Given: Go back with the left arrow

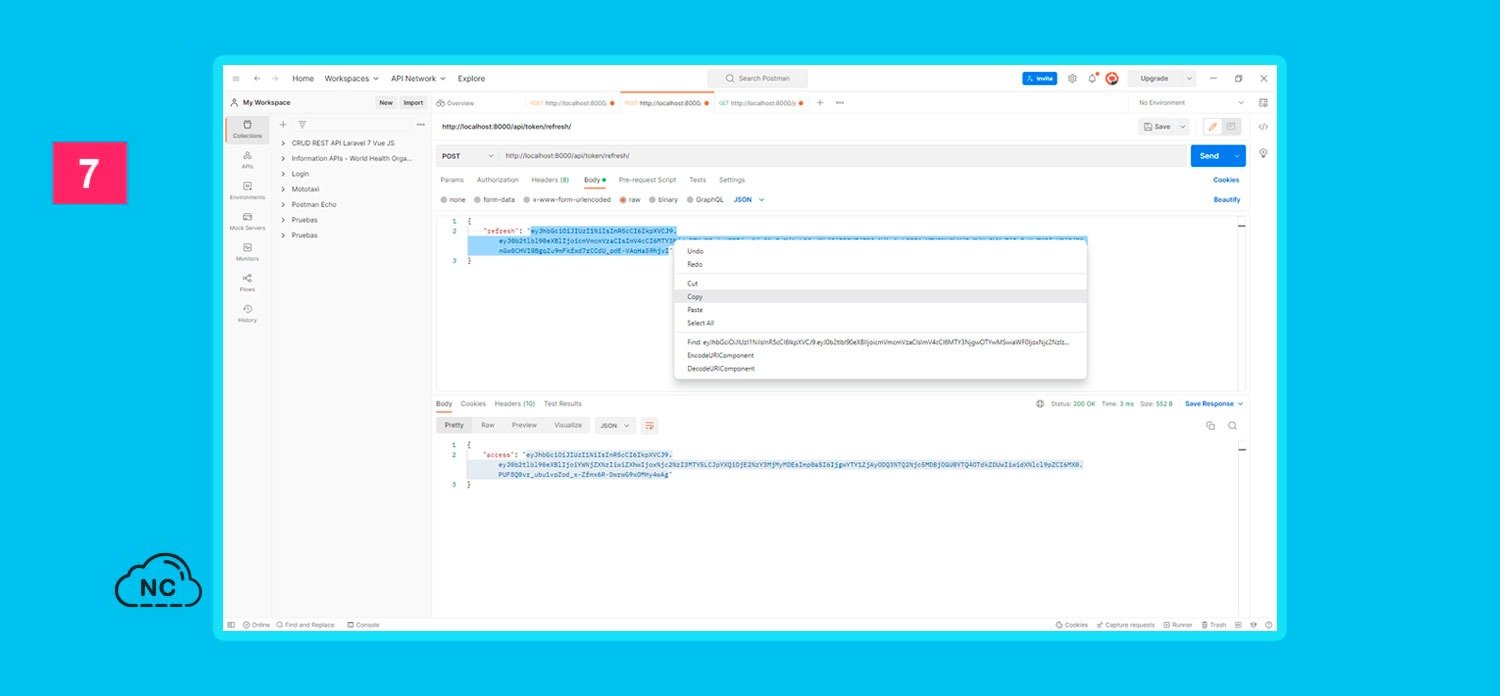Looking at the screenshot, I should (x=257, y=78).
